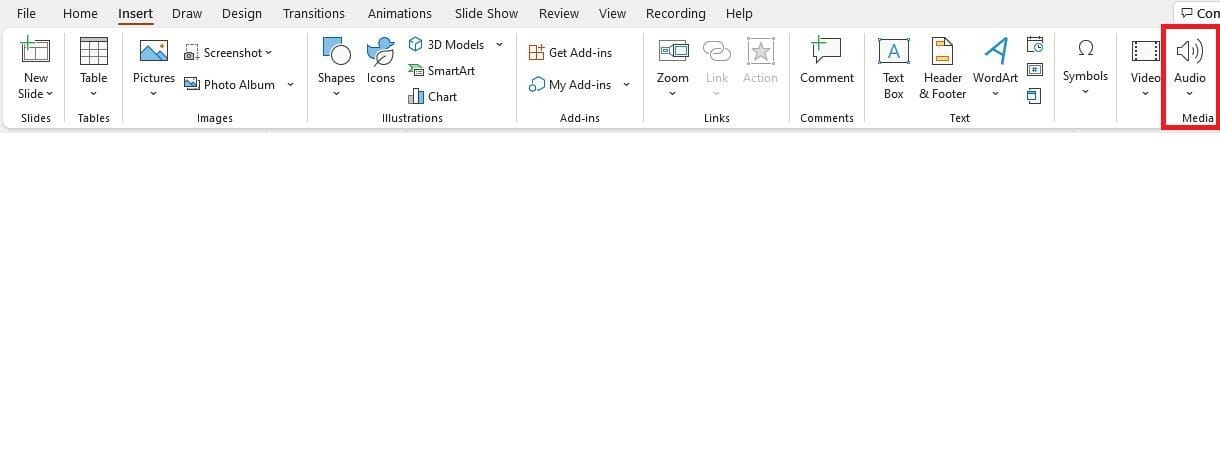Image resolution: width=1220 pixels, height=460 pixels.
Task: Insert a Text Box
Action: [x=893, y=69]
